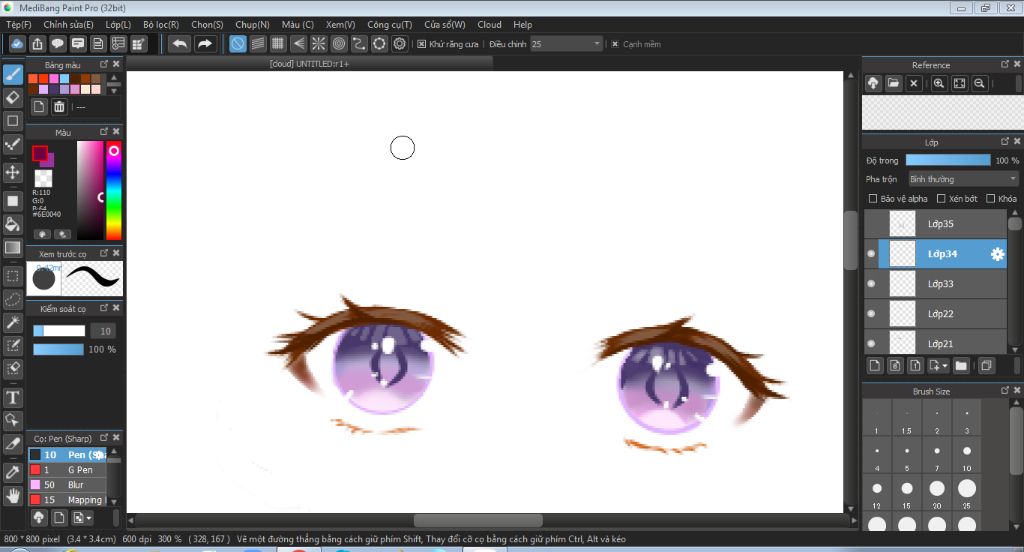The height and width of the screenshot is (552, 1024).
Task: Open the Bộ lọc(R) menu
Action: pos(161,24)
